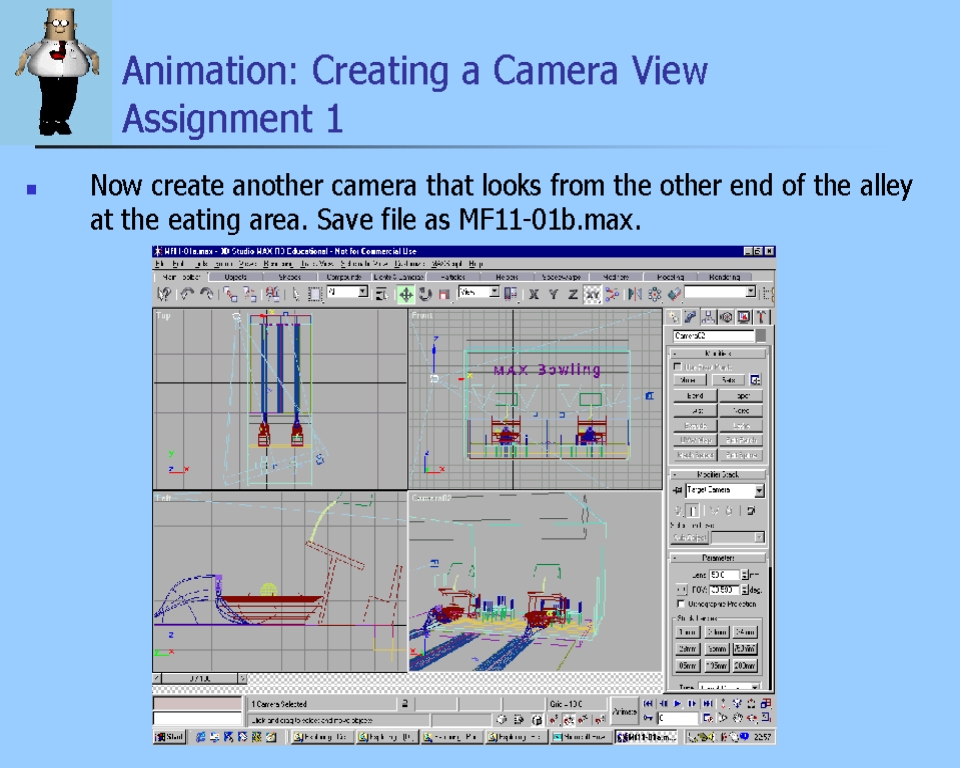Restrict to the X axis constraint
Viewport: 960px width, 768px height.
coord(534,294)
